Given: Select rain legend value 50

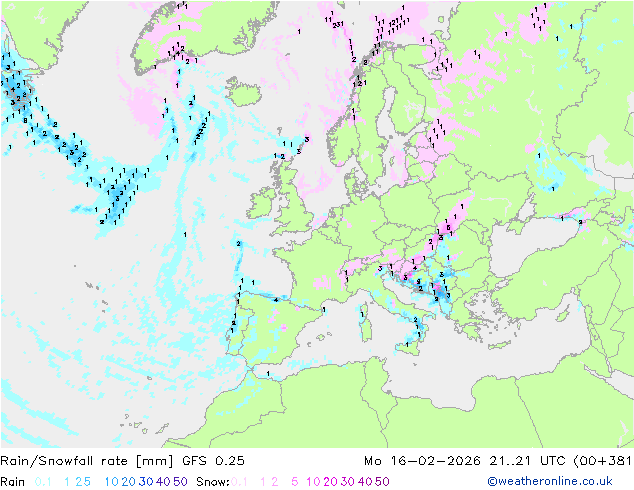Looking at the screenshot, I should [x=180, y=482].
